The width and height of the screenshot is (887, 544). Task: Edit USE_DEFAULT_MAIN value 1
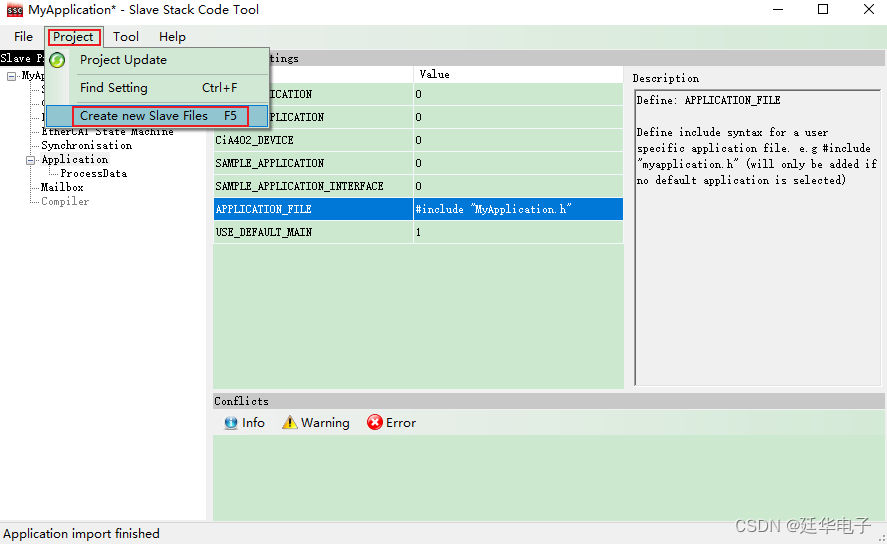pyautogui.click(x=518, y=232)
